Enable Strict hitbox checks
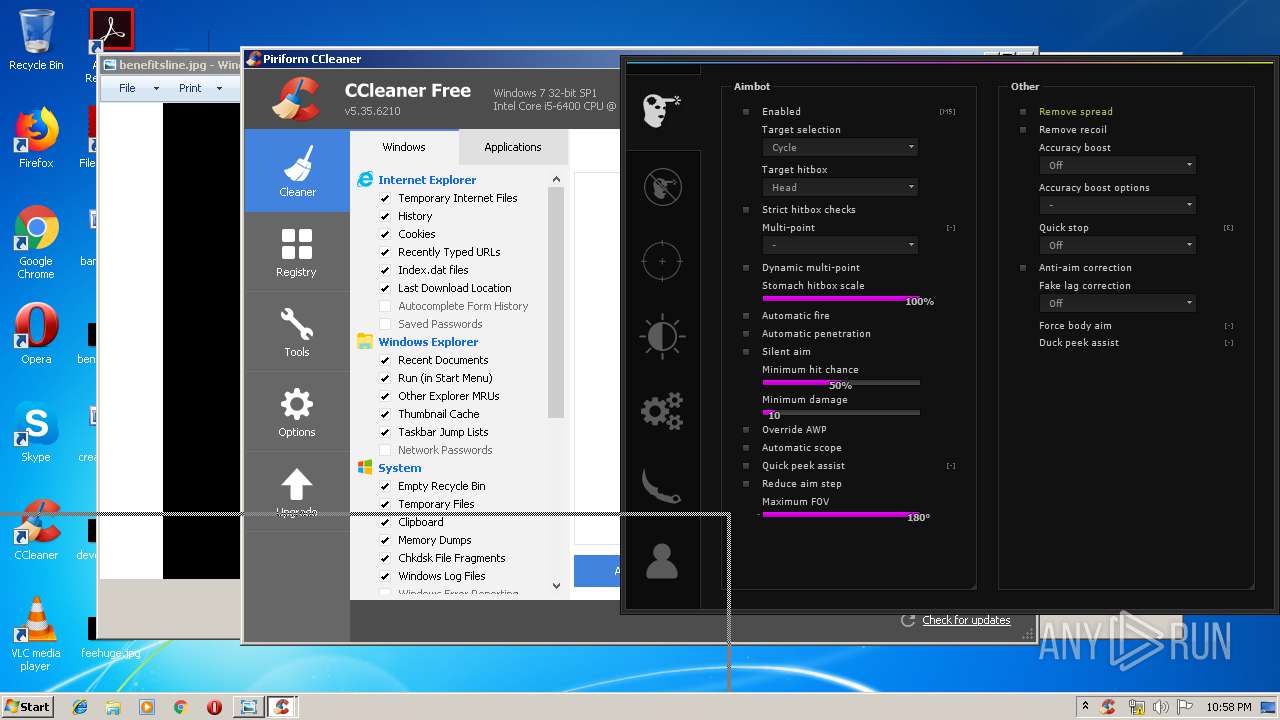The height and width of the screenshot is (720, 1280). (746, 210)
